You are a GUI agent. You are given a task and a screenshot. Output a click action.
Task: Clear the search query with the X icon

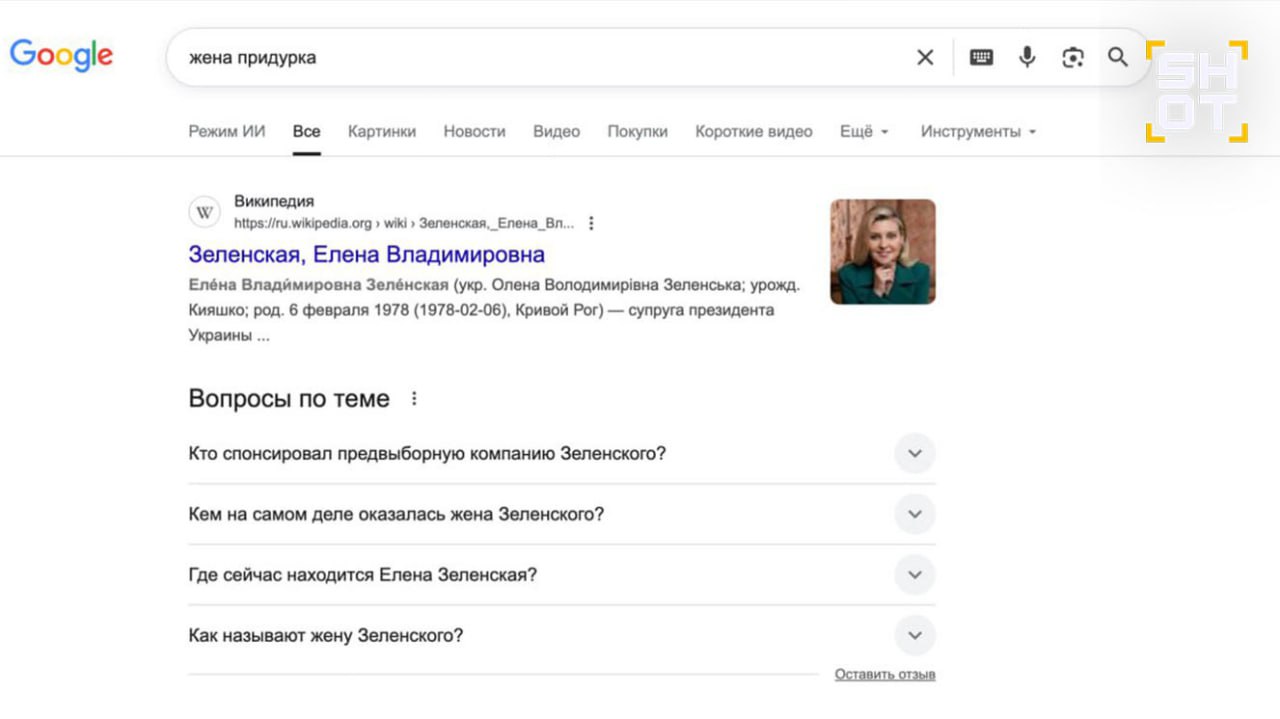pyautogui.click(x=925, y=58)
